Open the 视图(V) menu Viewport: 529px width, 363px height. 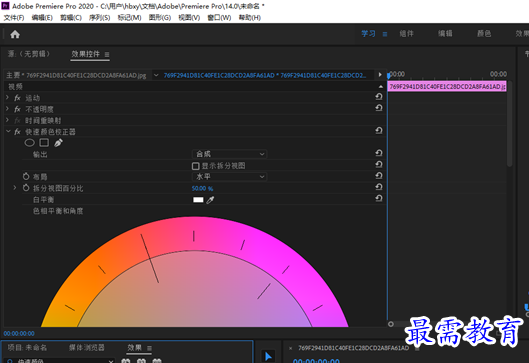coord(189,18)
